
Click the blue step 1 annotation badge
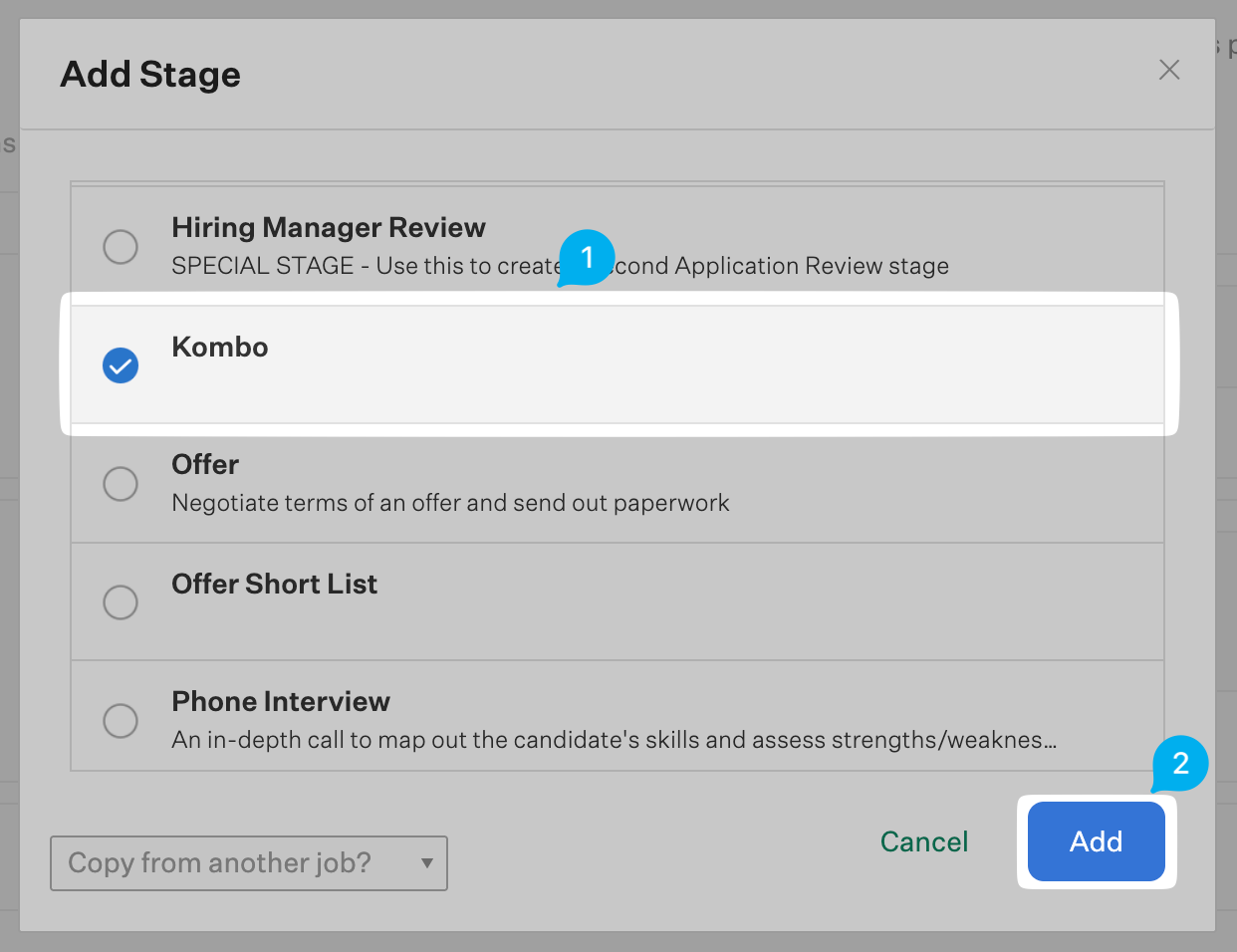[x=587, y=258]
